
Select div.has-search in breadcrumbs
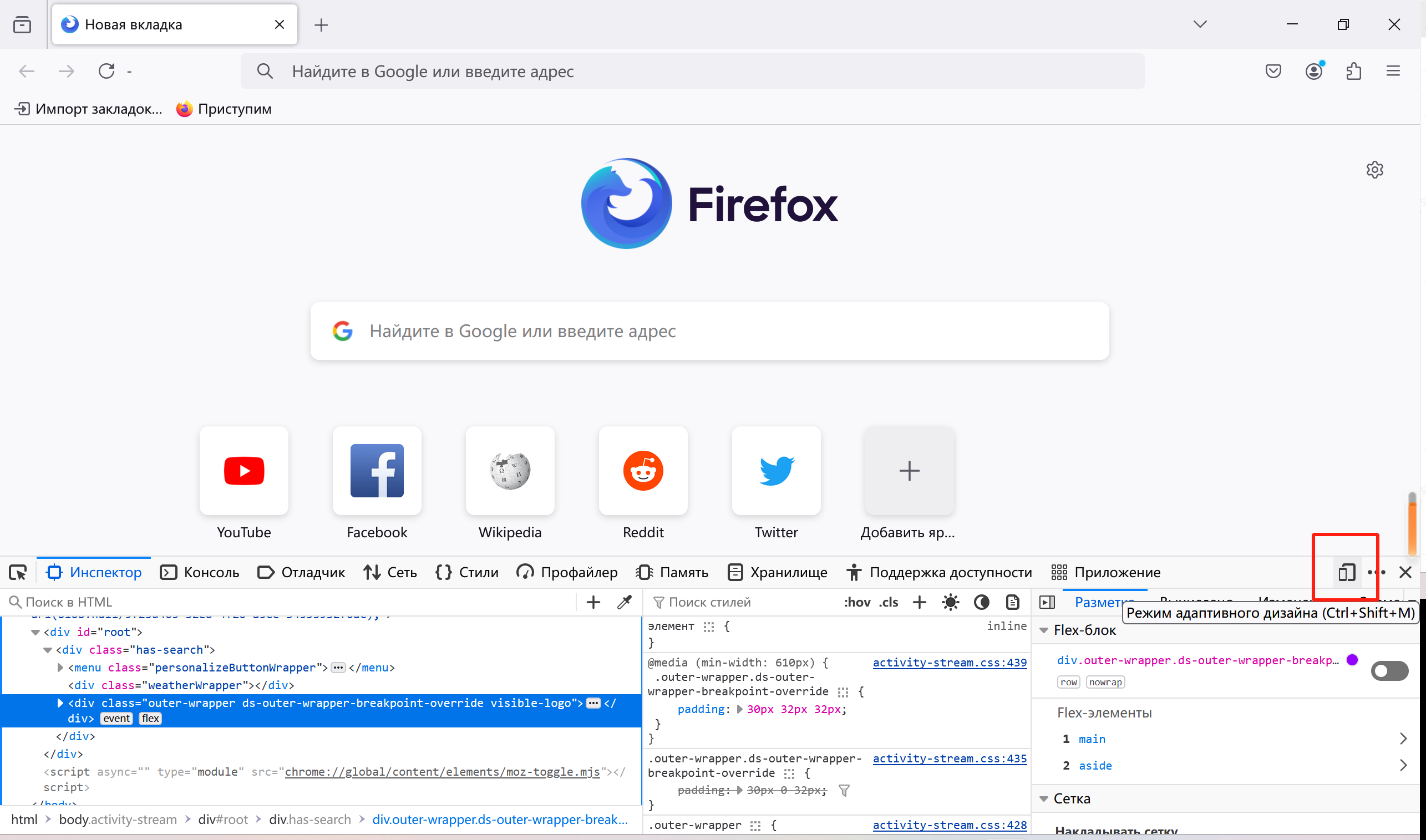309,819
